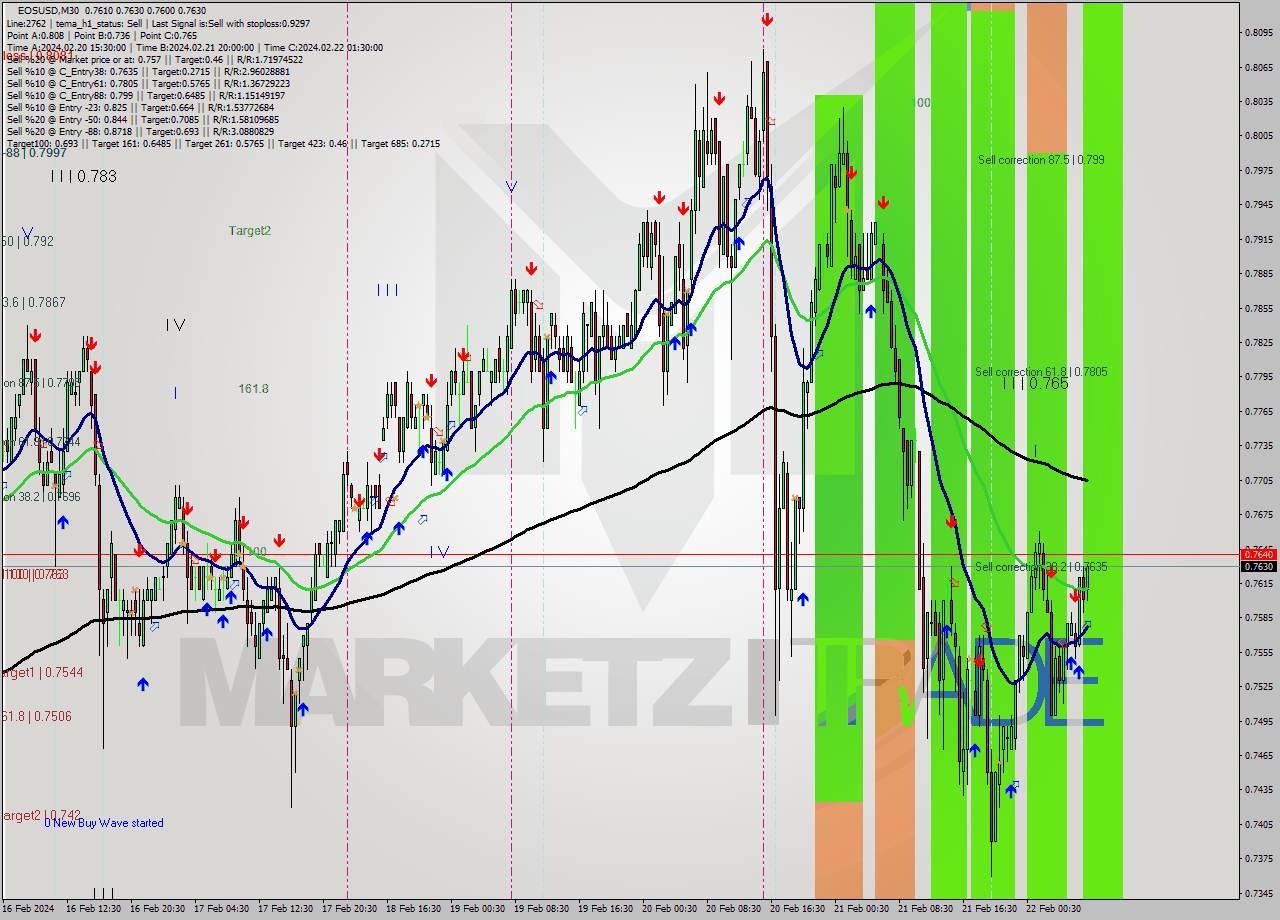
Task: Click the '61.8 | 0.7506' level label
Action: 36,716
